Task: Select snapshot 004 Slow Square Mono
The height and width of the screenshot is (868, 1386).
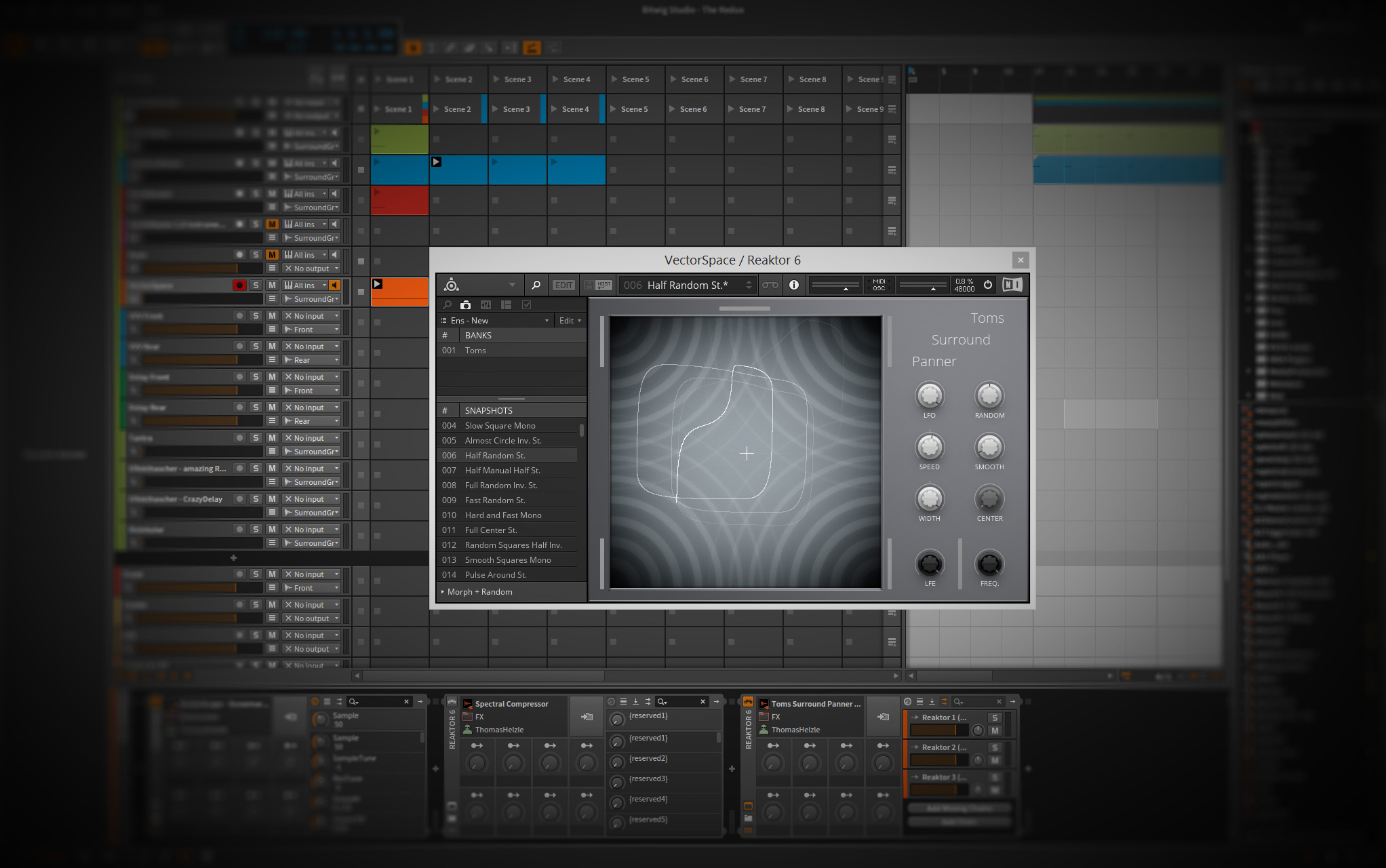Action: tap(508, 426)
